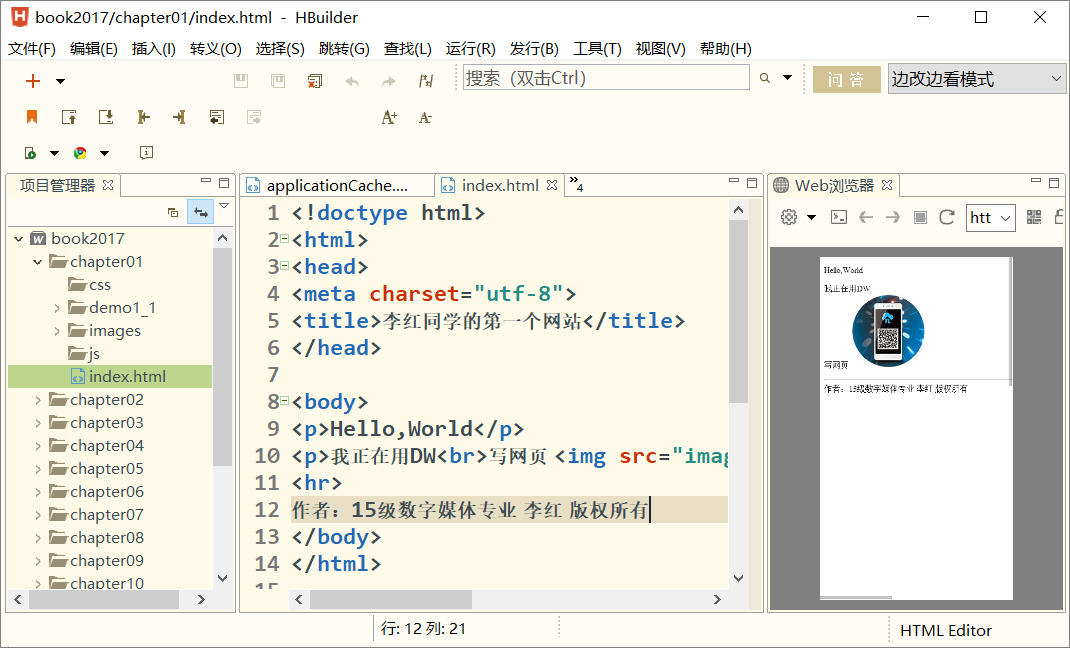Switch to the applicationCache editor tab

coord(336,185)
